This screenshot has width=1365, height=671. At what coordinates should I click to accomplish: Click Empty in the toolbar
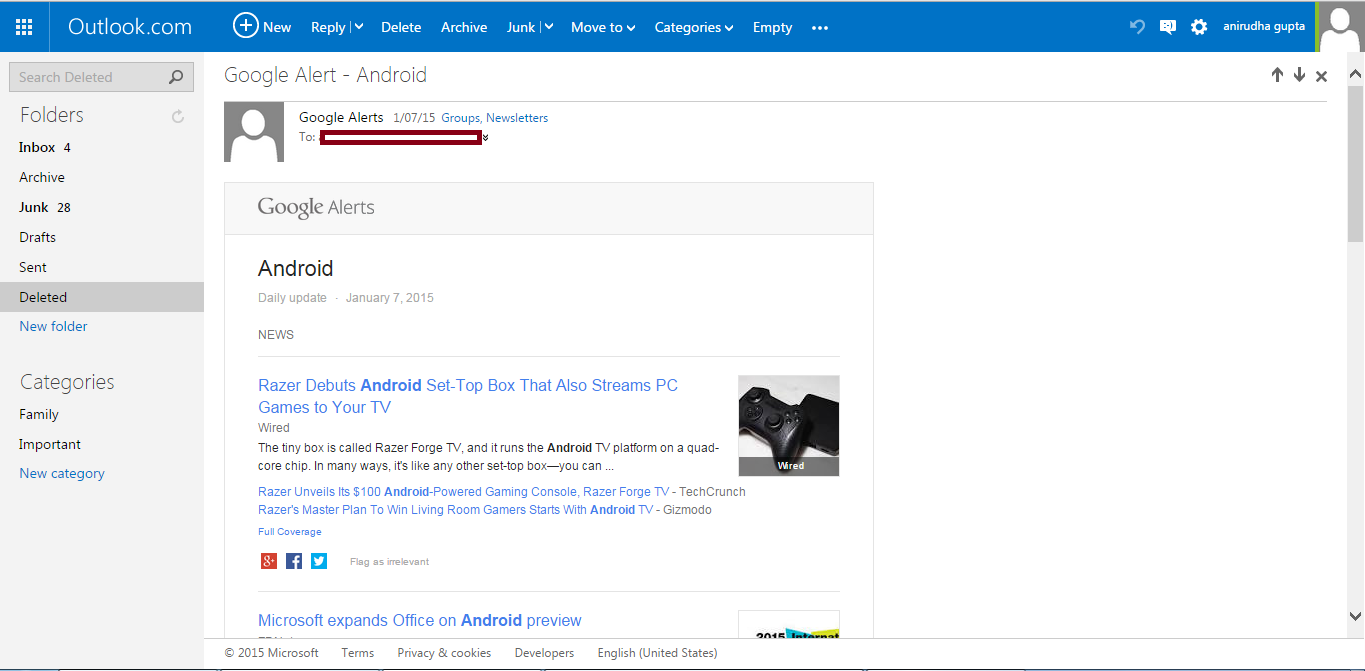(772, 27)
